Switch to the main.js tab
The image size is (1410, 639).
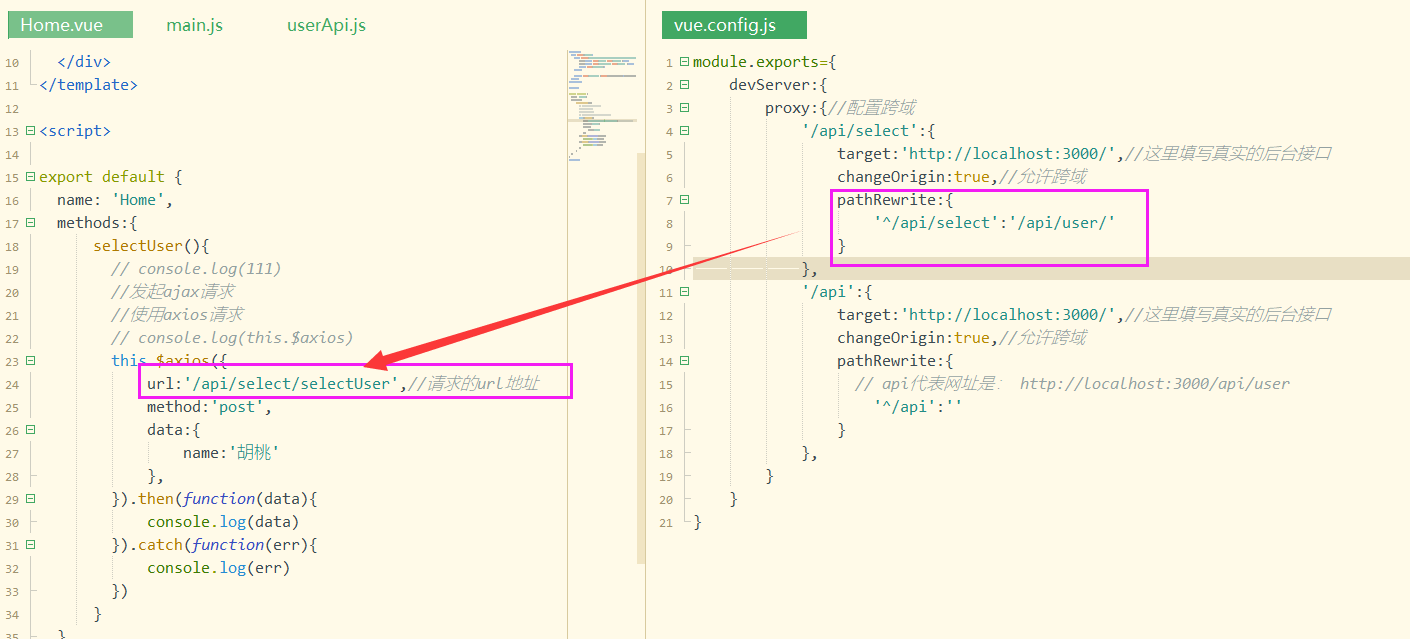click(x=194, y=24)
